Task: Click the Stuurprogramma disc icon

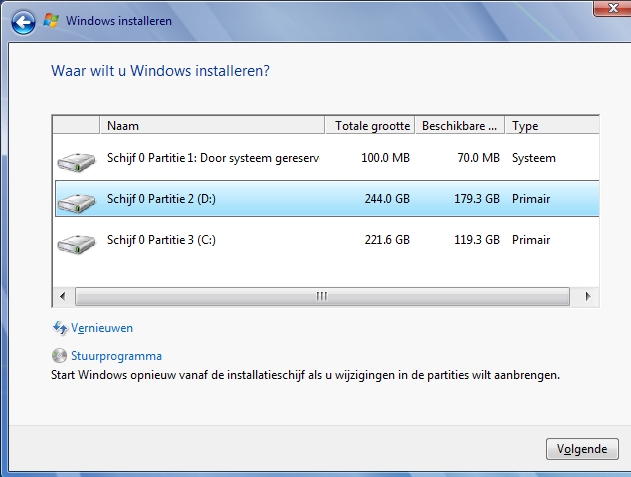Action: [60, 355]
